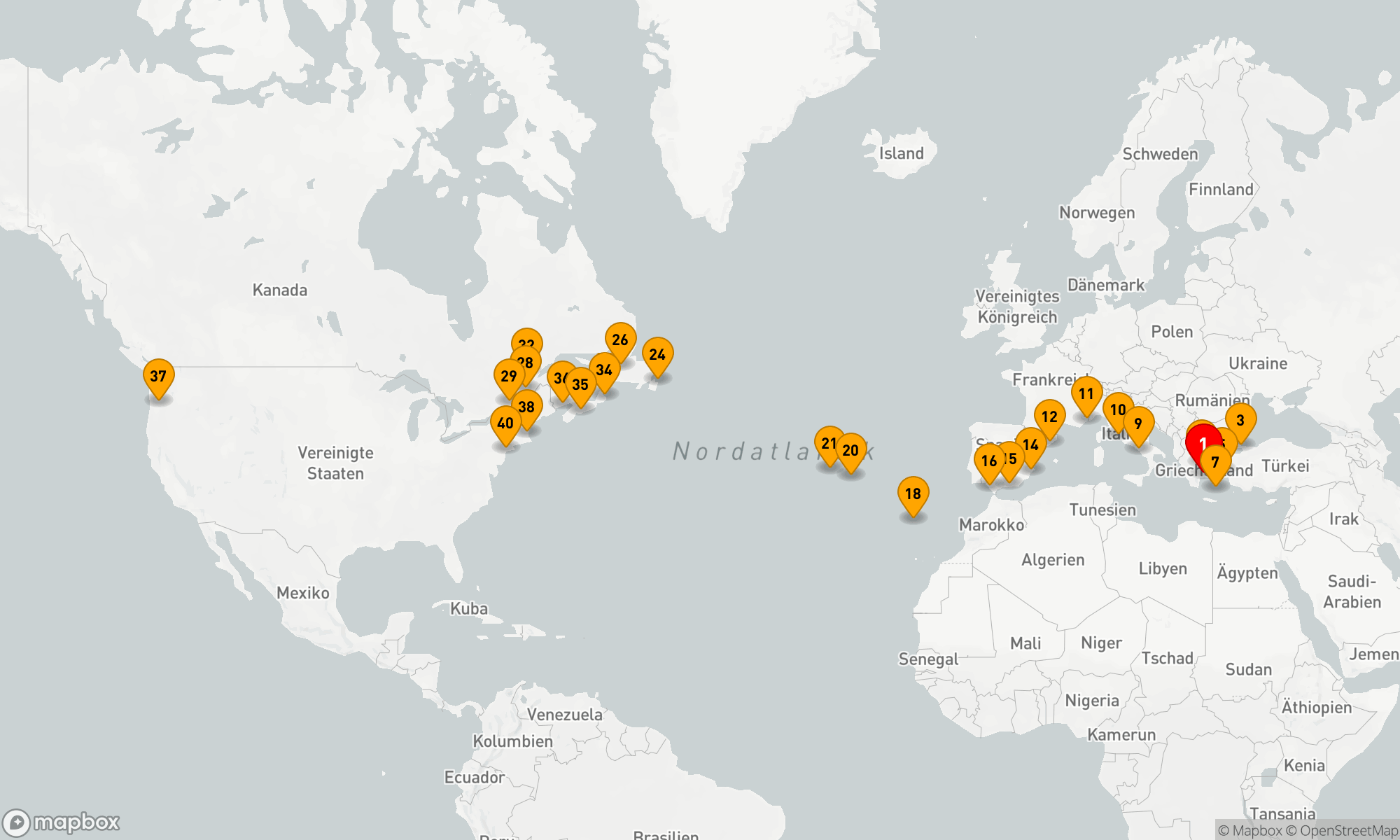Open map marker number 7

pyautogui.click(x=1216, y=464)
